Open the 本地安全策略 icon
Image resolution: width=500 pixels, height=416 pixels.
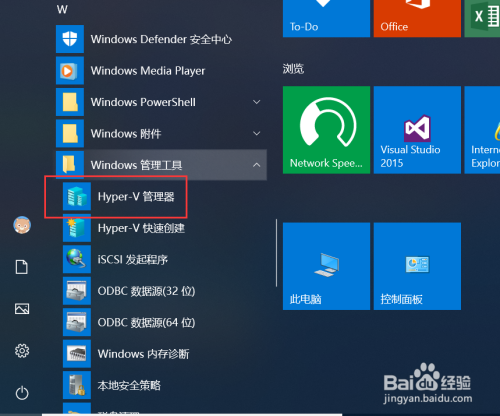(77, 385)
